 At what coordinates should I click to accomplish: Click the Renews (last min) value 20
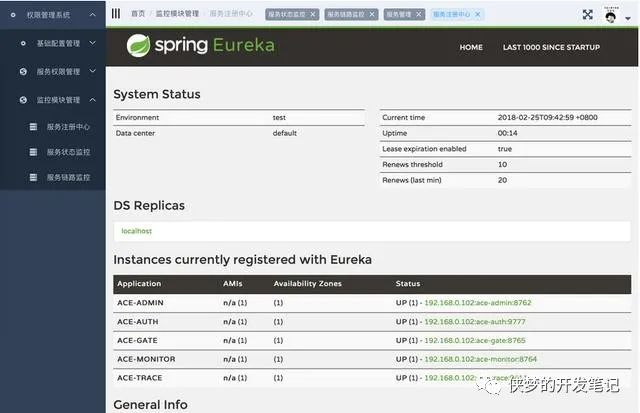tap(502, 180)
